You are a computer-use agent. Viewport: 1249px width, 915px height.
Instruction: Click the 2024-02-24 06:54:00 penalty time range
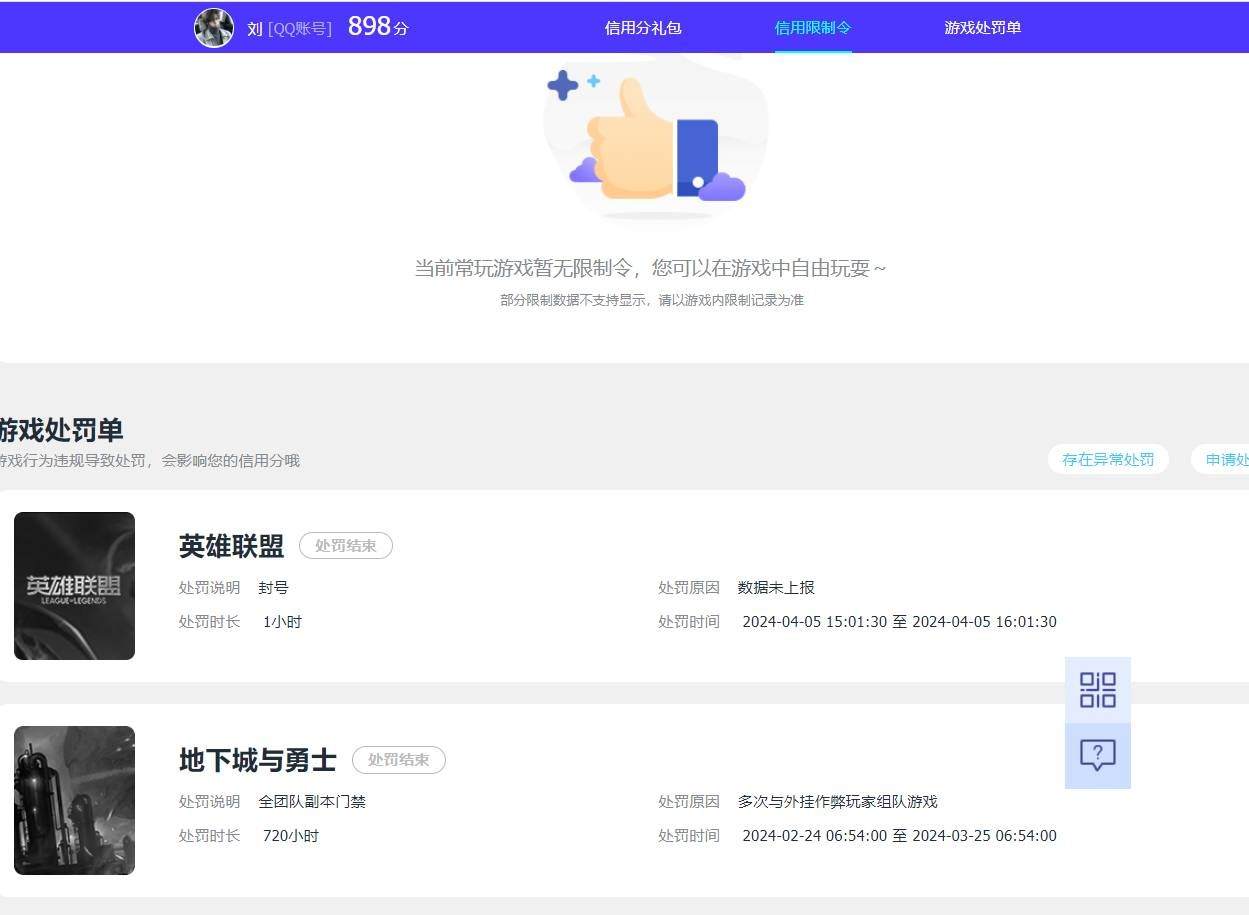click(899, 836)
